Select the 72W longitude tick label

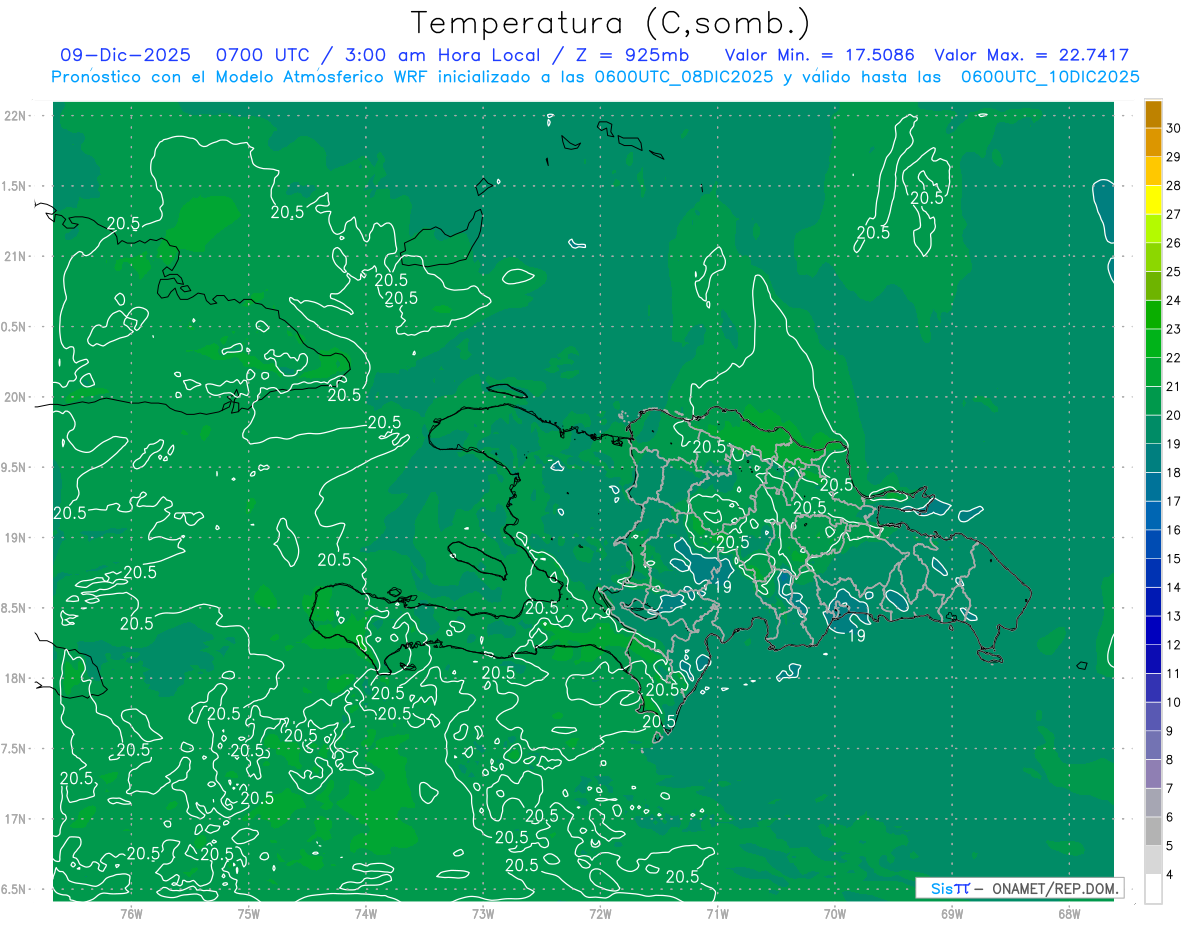[x=600, y=913]
